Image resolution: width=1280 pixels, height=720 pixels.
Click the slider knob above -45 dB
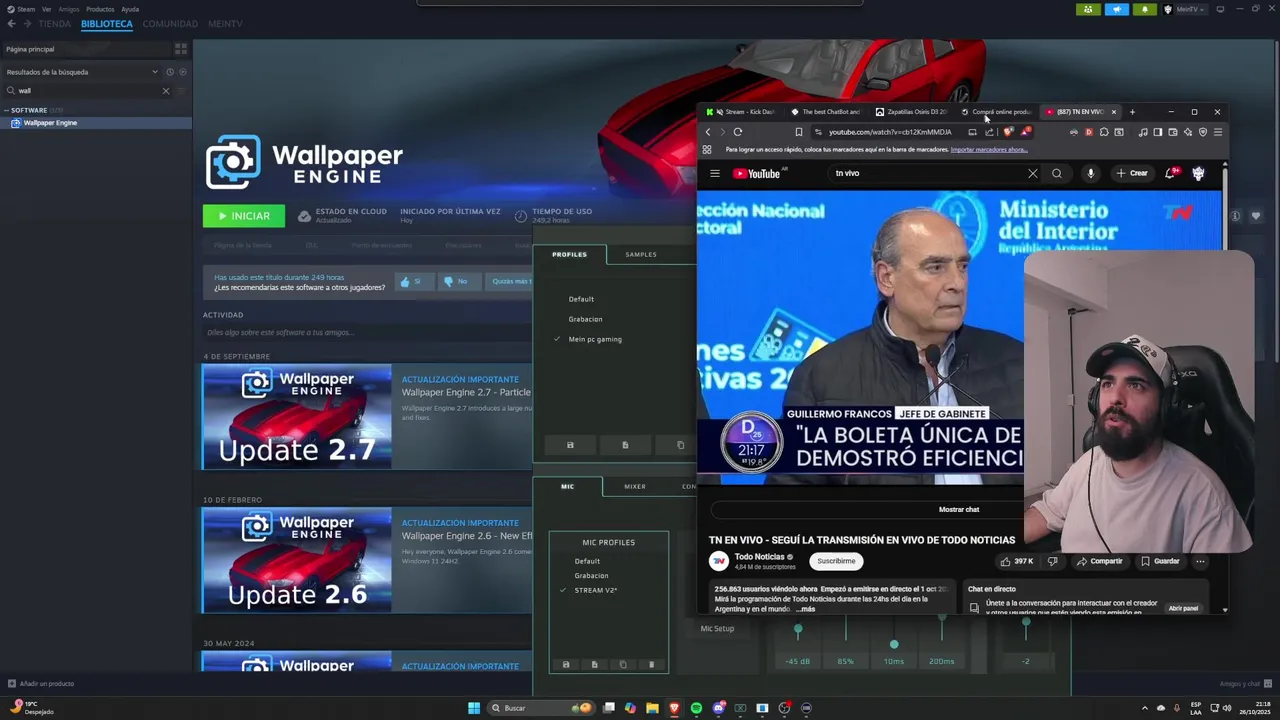coord(798,629)
